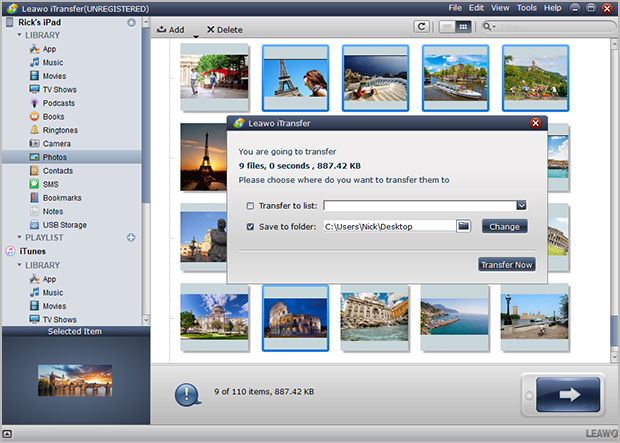
Task: Open the USB Storage category
Action: (58, 225)
